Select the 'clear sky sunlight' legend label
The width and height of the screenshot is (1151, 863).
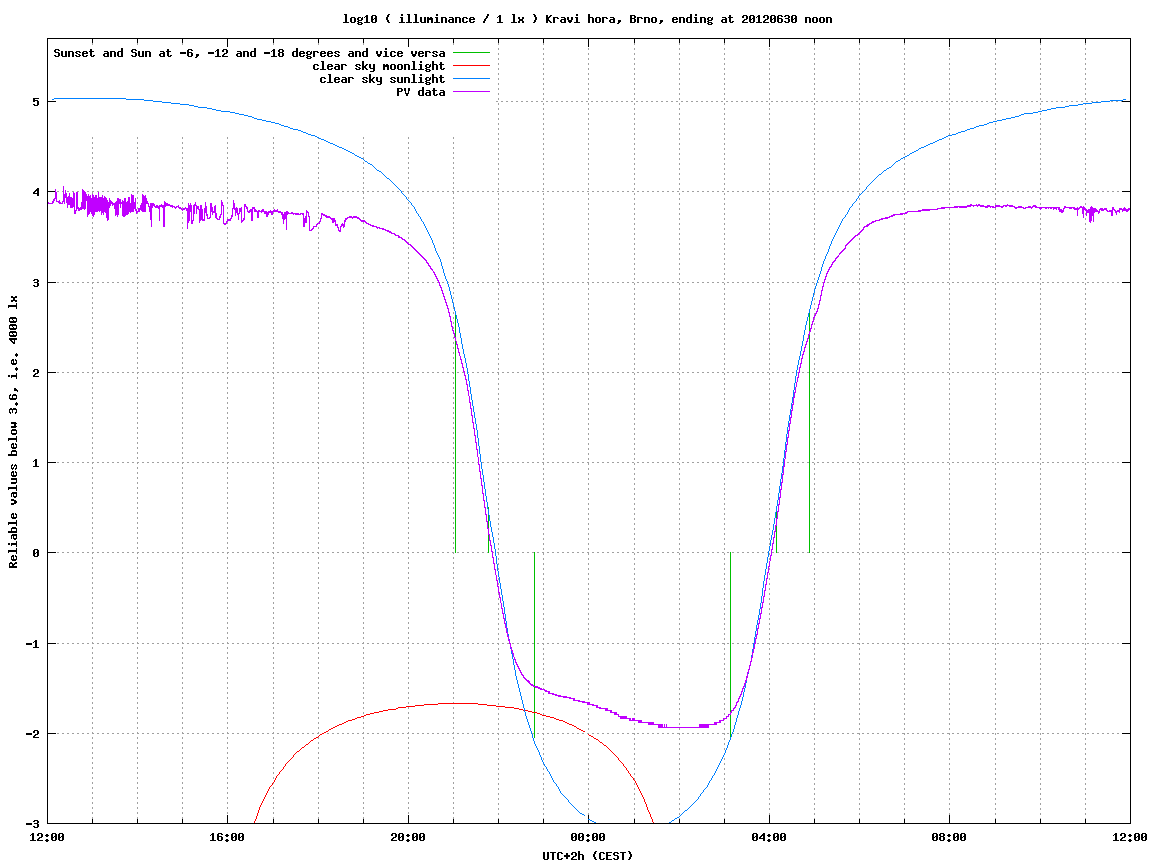[x=382, y=79]
